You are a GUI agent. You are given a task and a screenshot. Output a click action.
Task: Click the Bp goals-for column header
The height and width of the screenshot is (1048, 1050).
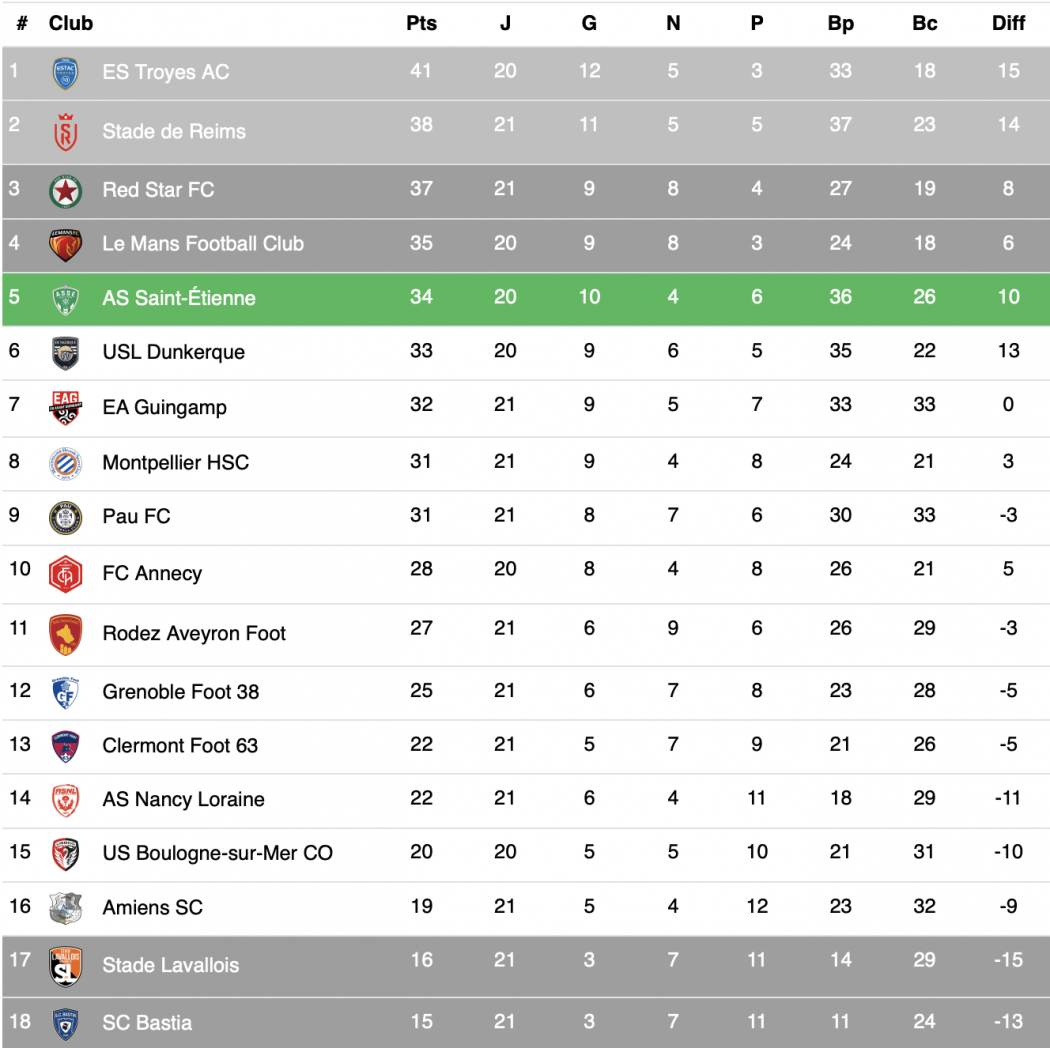point(840,23)
